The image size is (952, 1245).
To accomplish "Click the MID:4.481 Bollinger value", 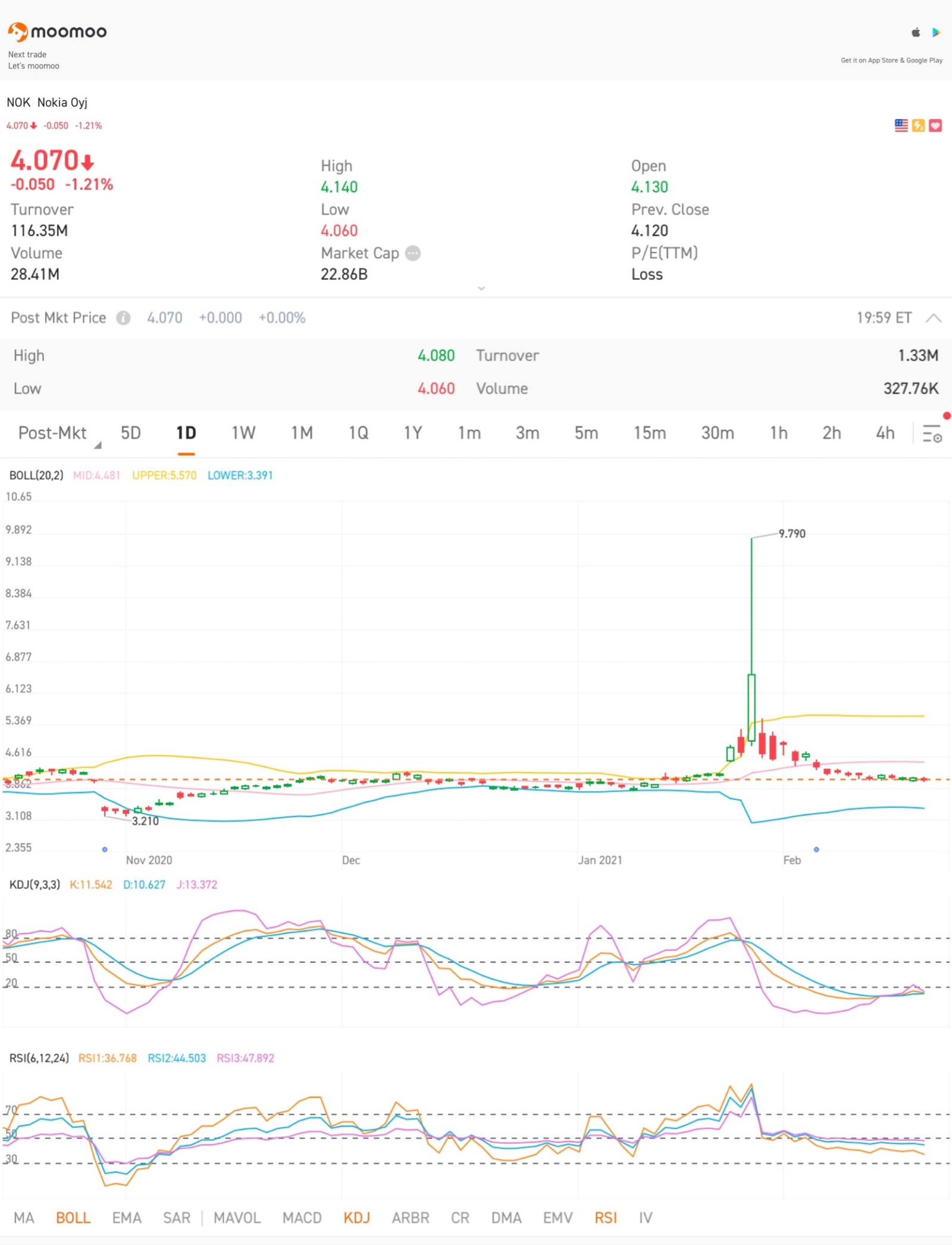I will [96, 476].
